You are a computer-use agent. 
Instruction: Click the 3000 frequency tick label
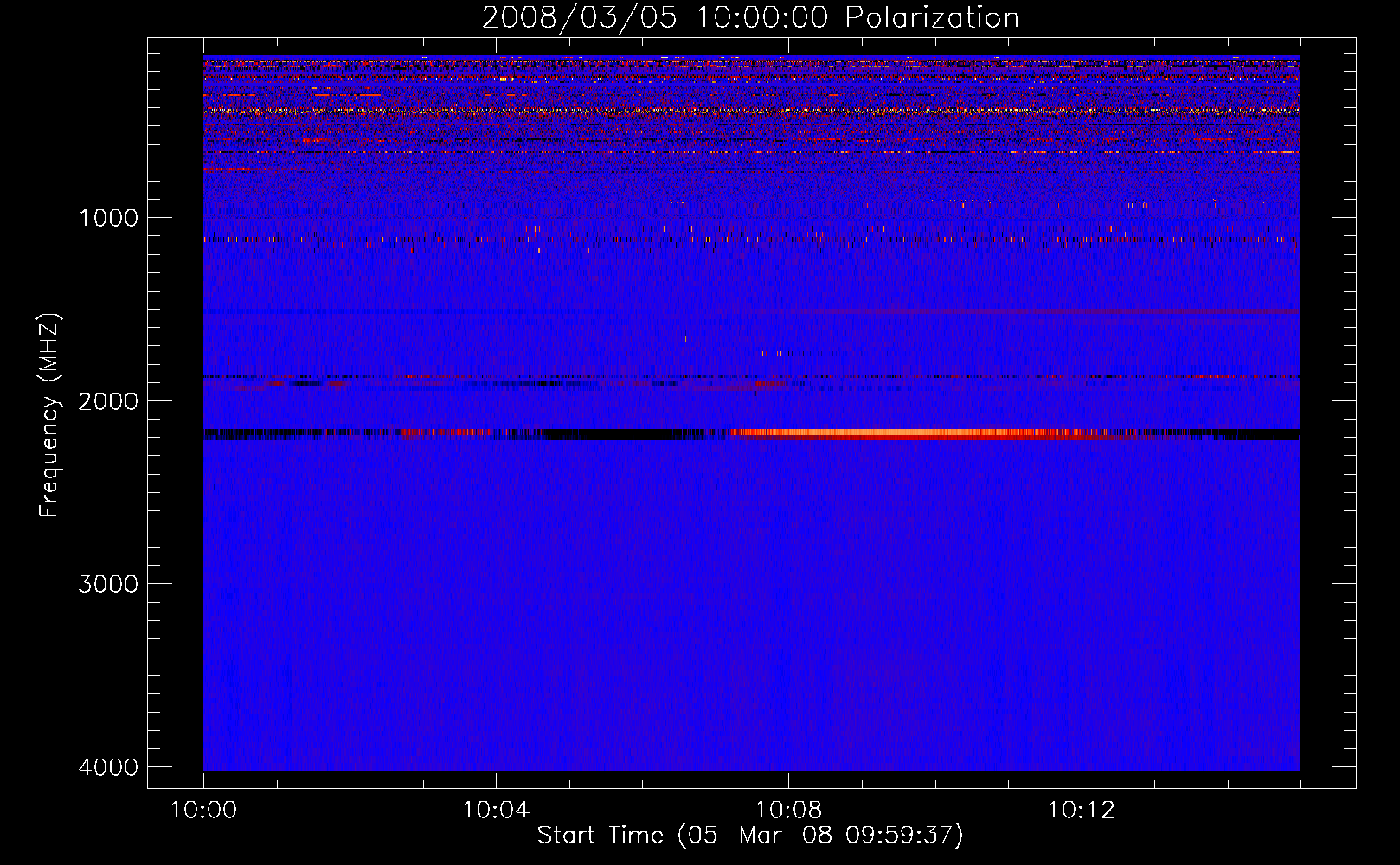[108, 584]
